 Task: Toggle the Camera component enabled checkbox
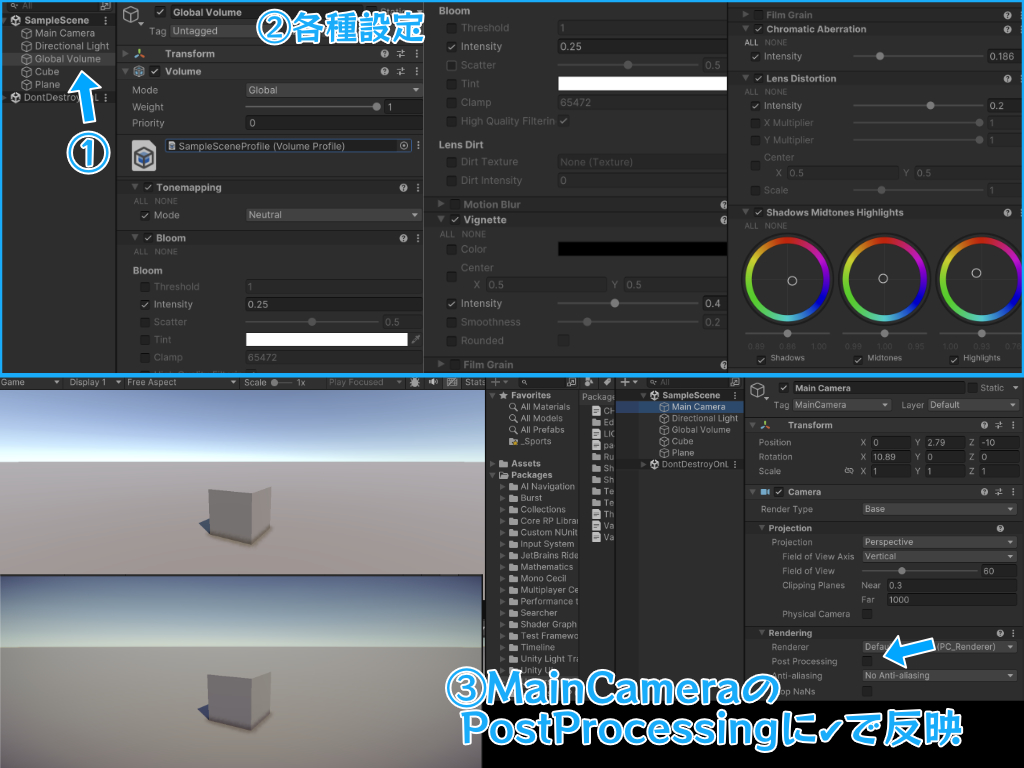779,492
